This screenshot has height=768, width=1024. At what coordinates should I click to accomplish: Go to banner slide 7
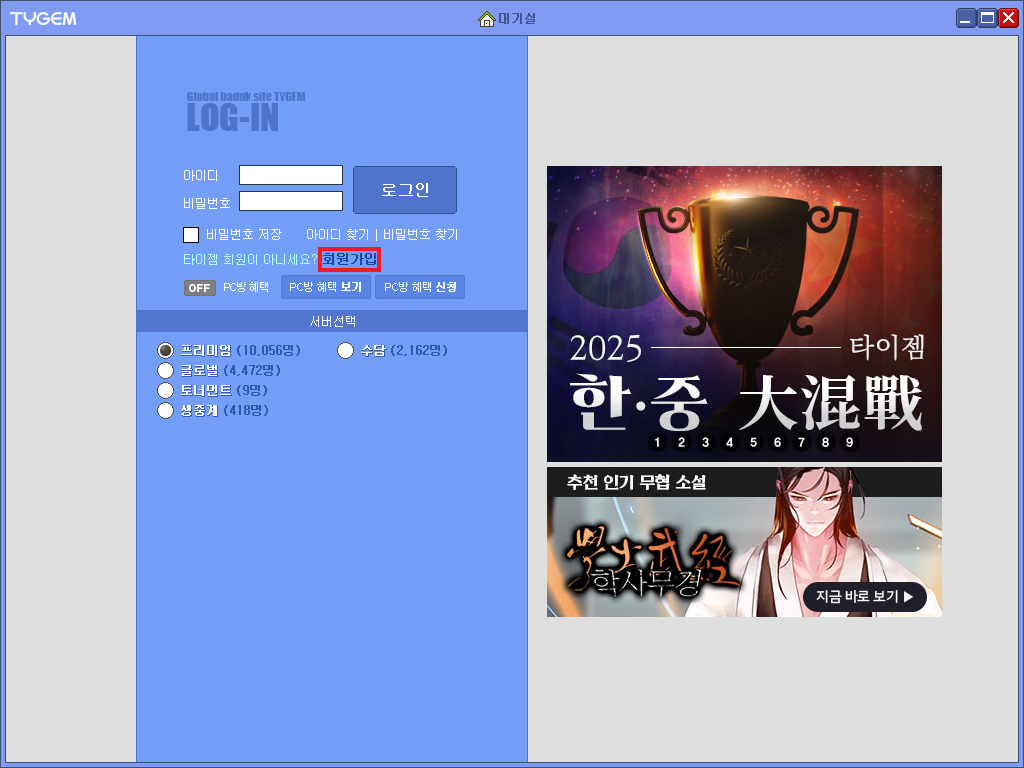tap(801, 442)
